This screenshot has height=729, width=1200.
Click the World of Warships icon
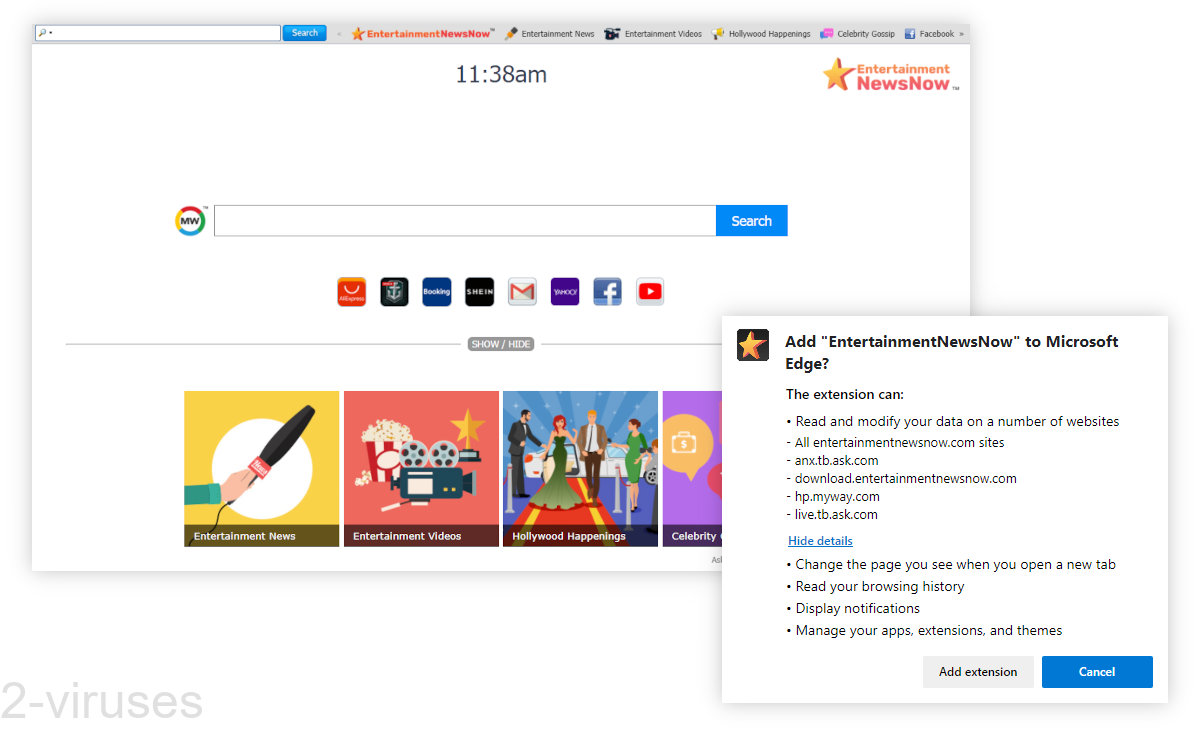[x=394, y=291]
